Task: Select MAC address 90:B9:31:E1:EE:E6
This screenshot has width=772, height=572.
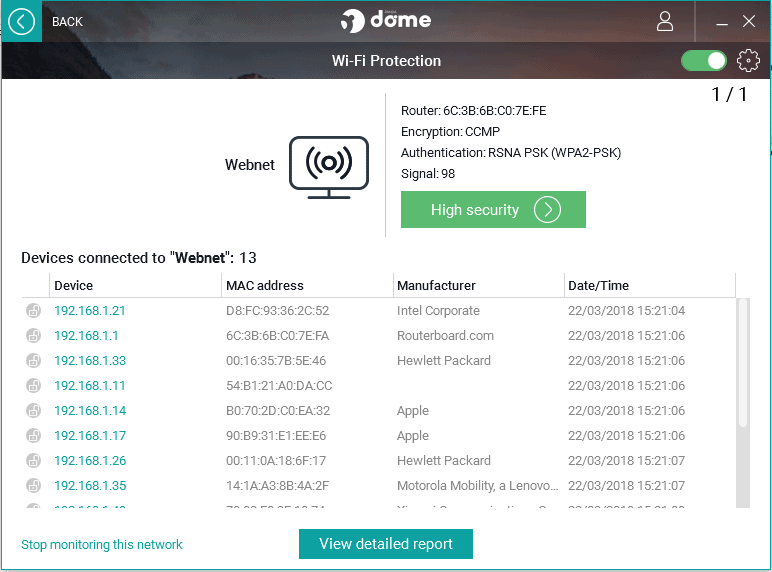Action: click(276, 436)
